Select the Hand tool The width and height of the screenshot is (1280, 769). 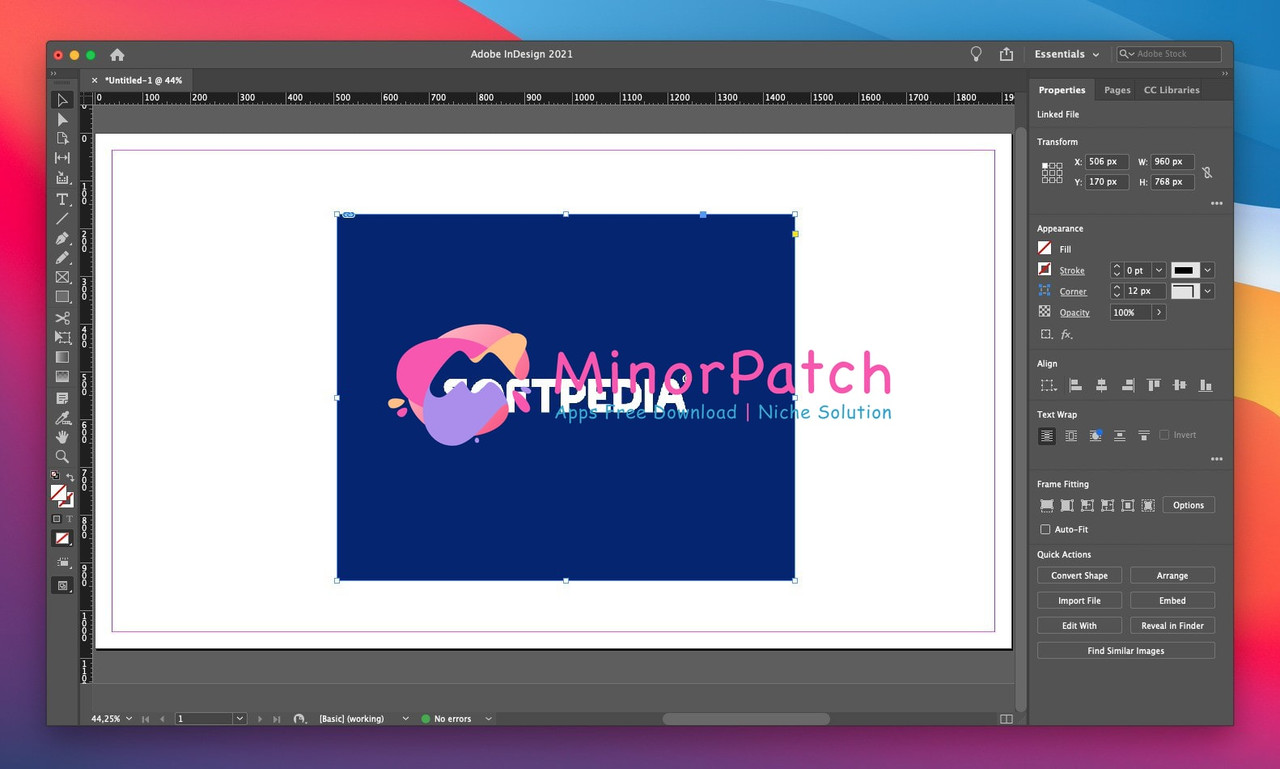click(62, 437)
